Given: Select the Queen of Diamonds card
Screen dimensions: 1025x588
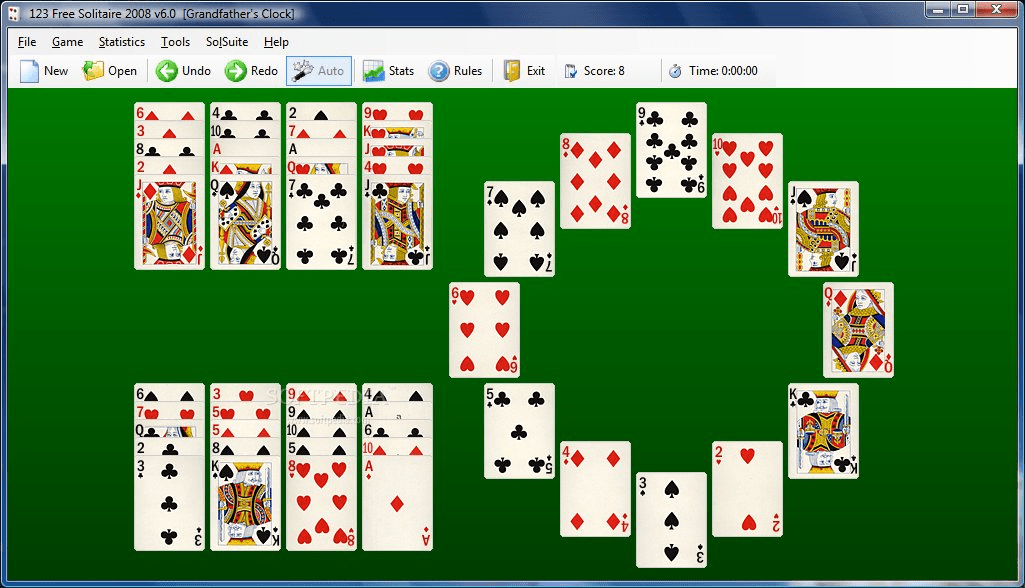Looking at the screenshot, I should click(857, 330).
